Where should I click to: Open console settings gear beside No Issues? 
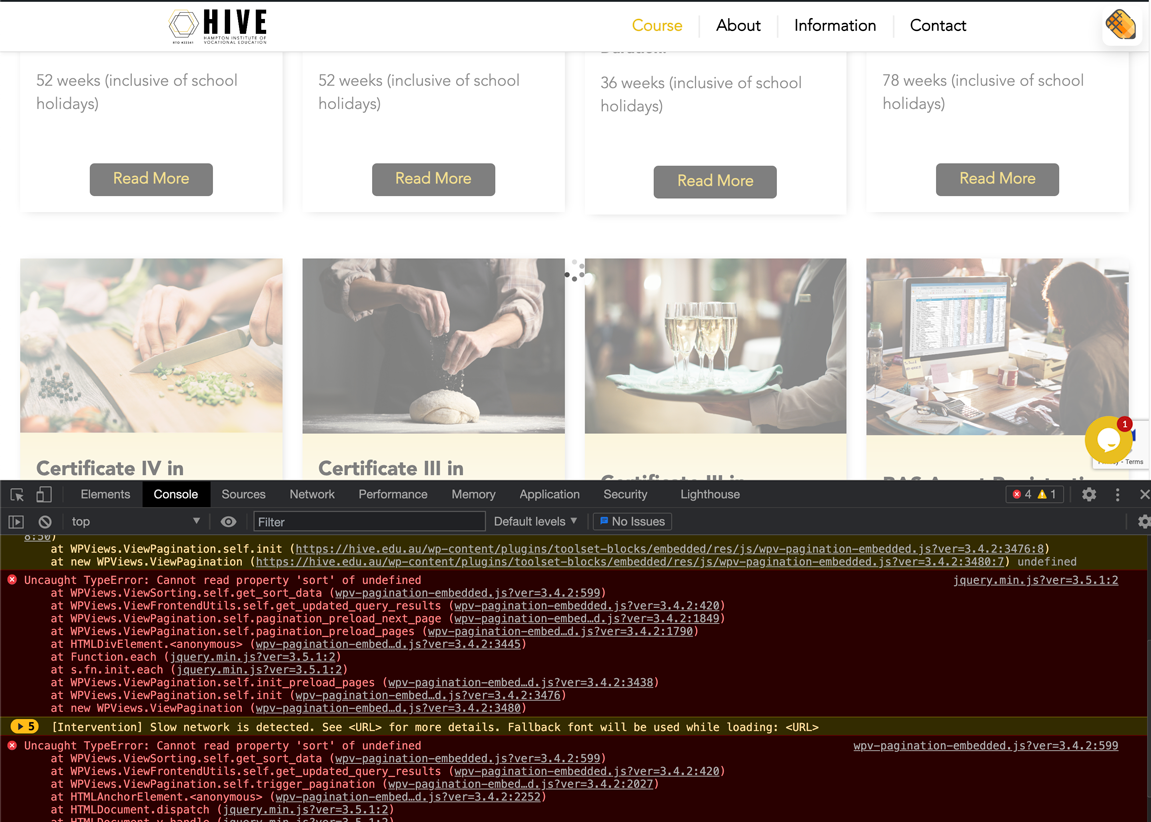pyautogui.click(x=1144, y=522)
